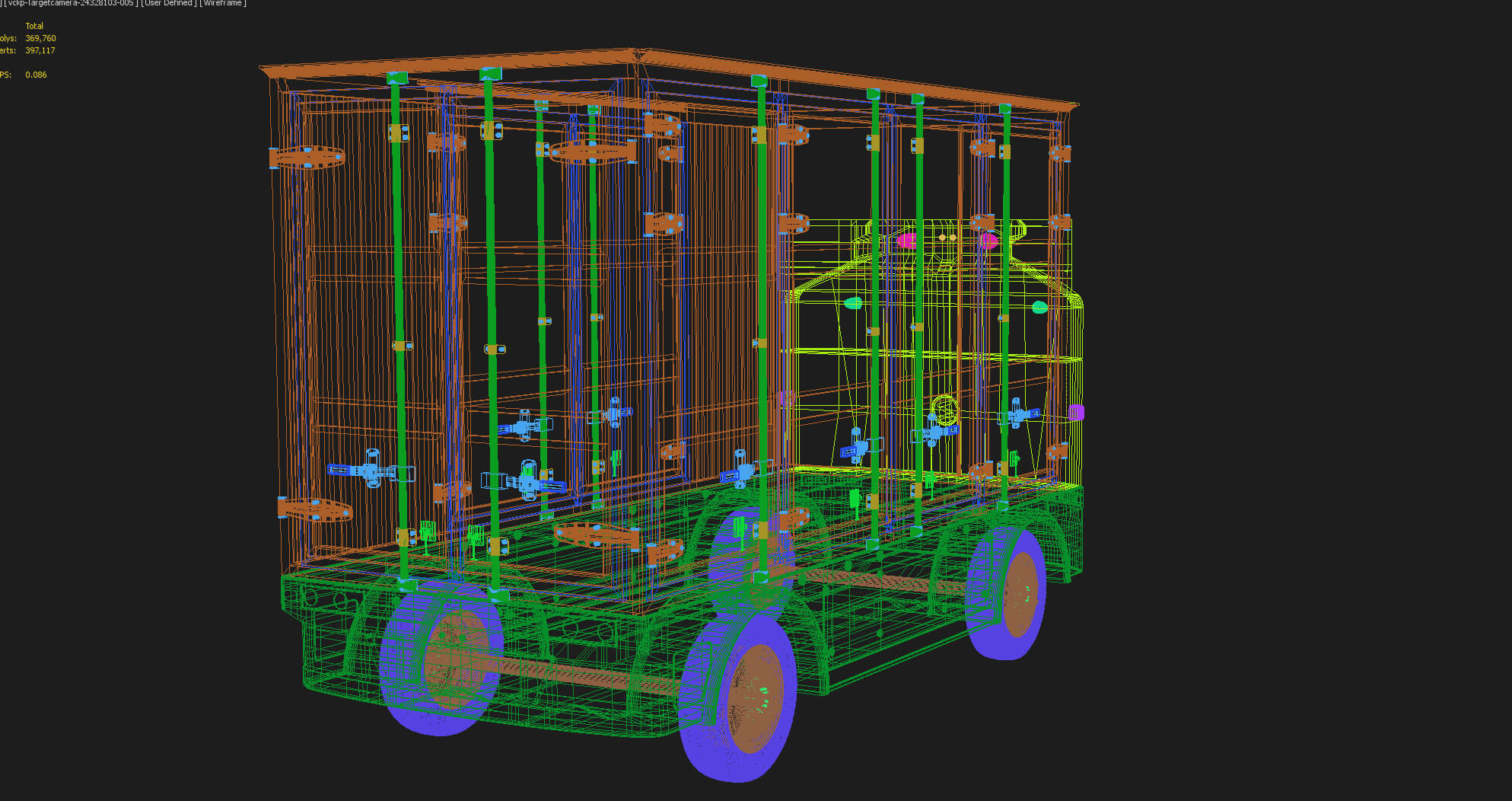
Task: Open the User Defined viewport menu
Action: click(169, 3)
